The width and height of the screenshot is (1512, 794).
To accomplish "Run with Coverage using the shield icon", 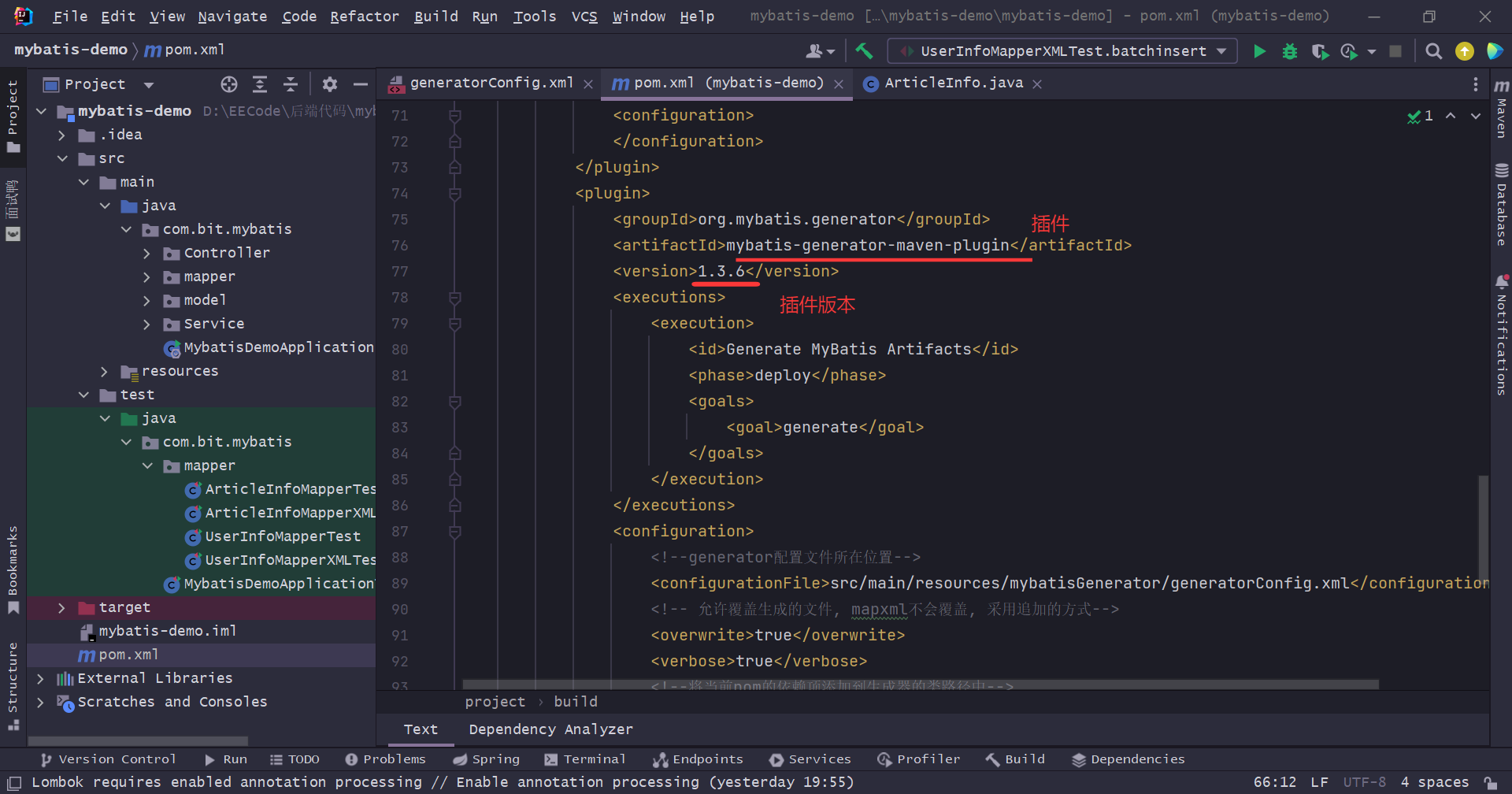I will tap(1320, 51).
